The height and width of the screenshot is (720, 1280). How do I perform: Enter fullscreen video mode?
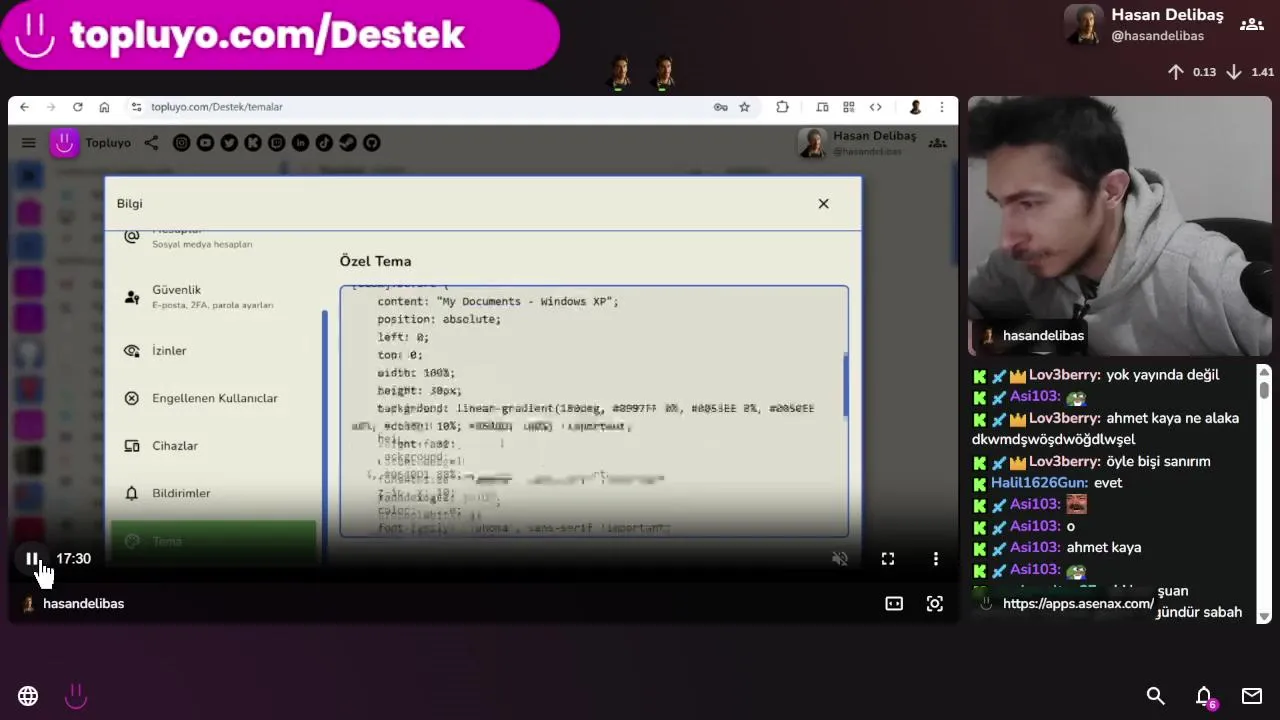[888, 559]
